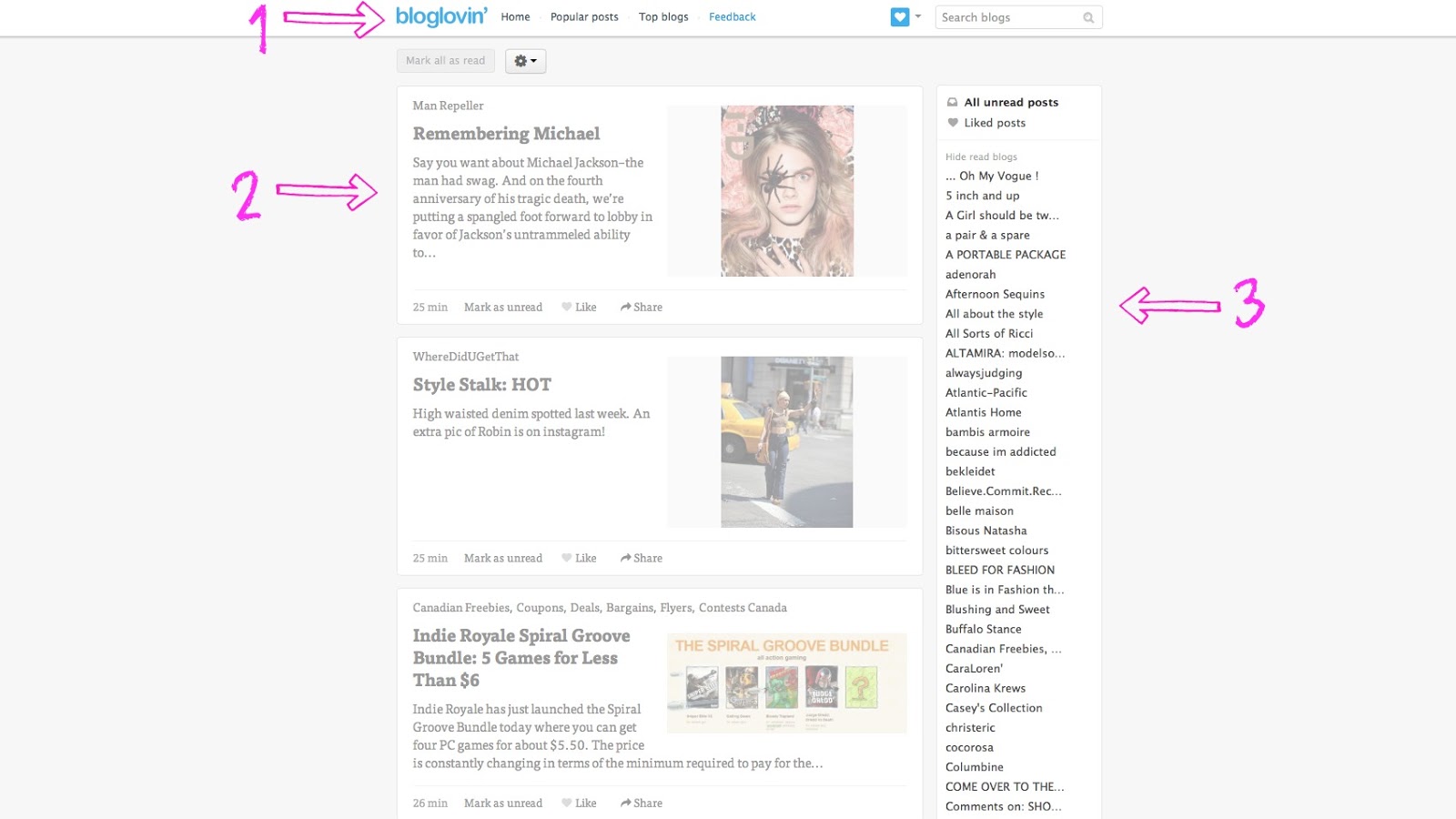This screenshot has width=1456, height=819.
Task: Select 'because im addicted' blog
Action: click(1001, 452)
